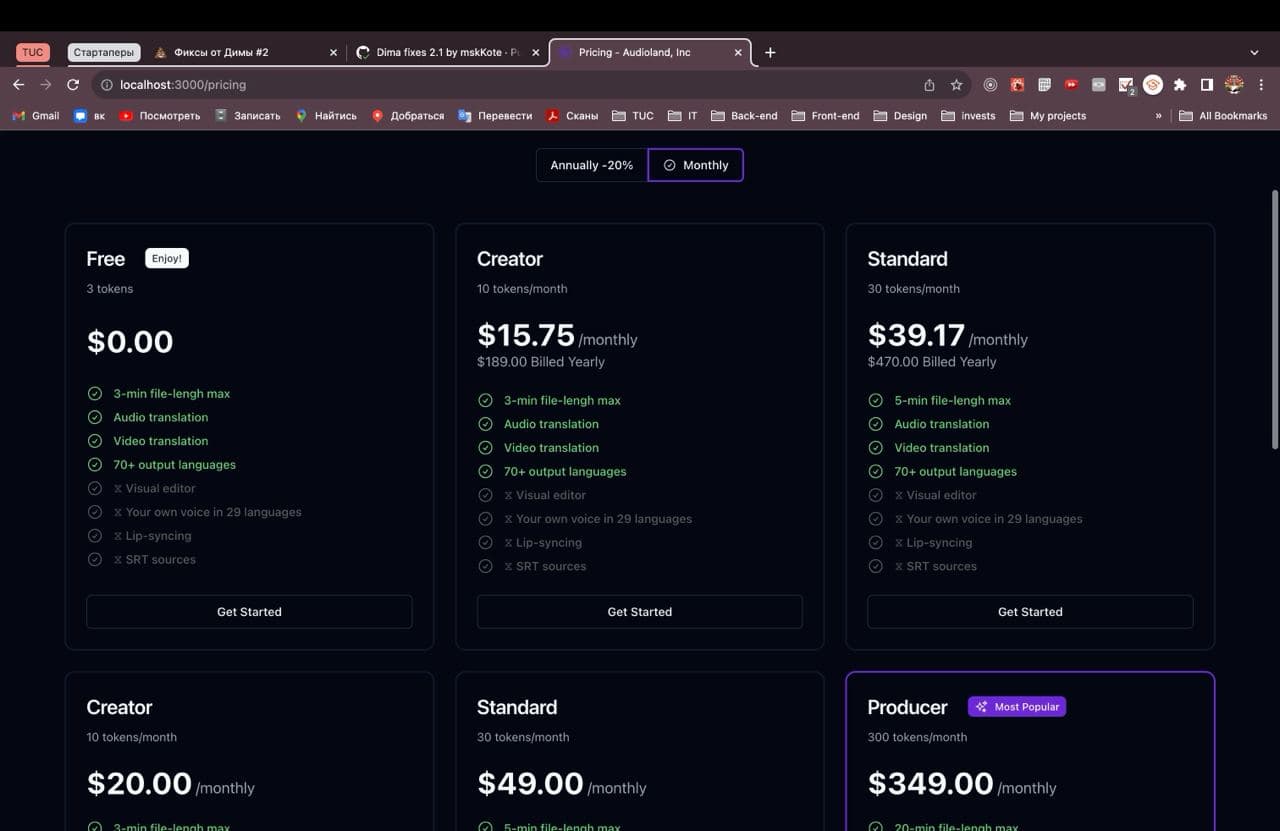Open the concentric circles extension icon
1280x831 pixels.
pos(990,85)
